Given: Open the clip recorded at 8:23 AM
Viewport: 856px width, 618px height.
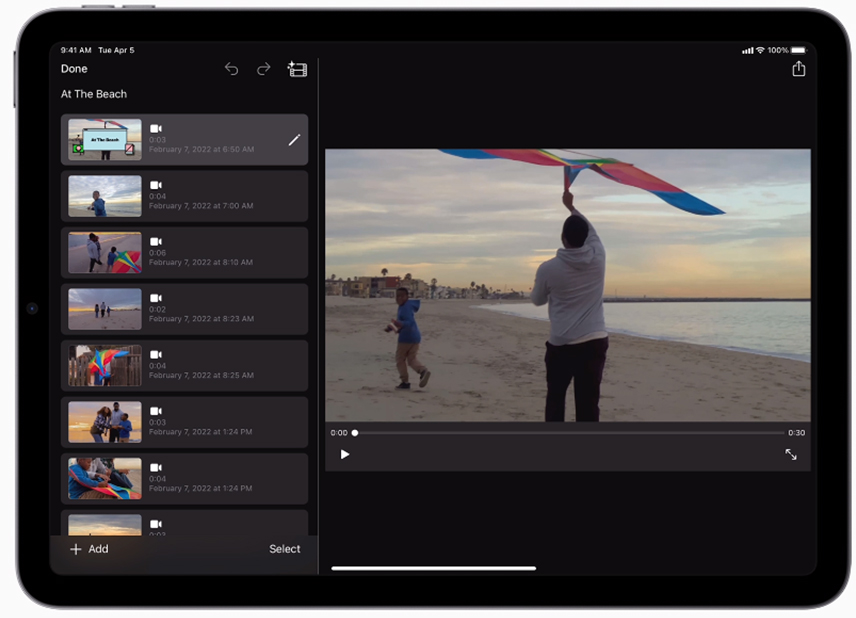Looking at the screenshot, I should [x=184, y=309].
